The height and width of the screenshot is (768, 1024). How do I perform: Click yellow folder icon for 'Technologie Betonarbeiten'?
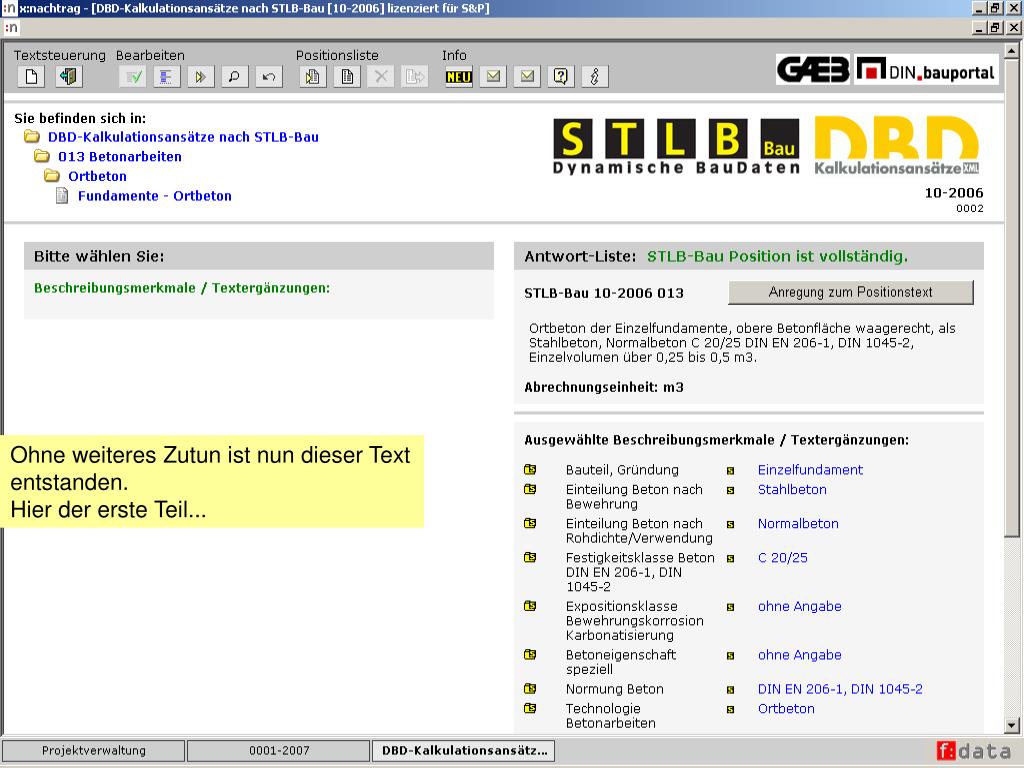point(530,708)
